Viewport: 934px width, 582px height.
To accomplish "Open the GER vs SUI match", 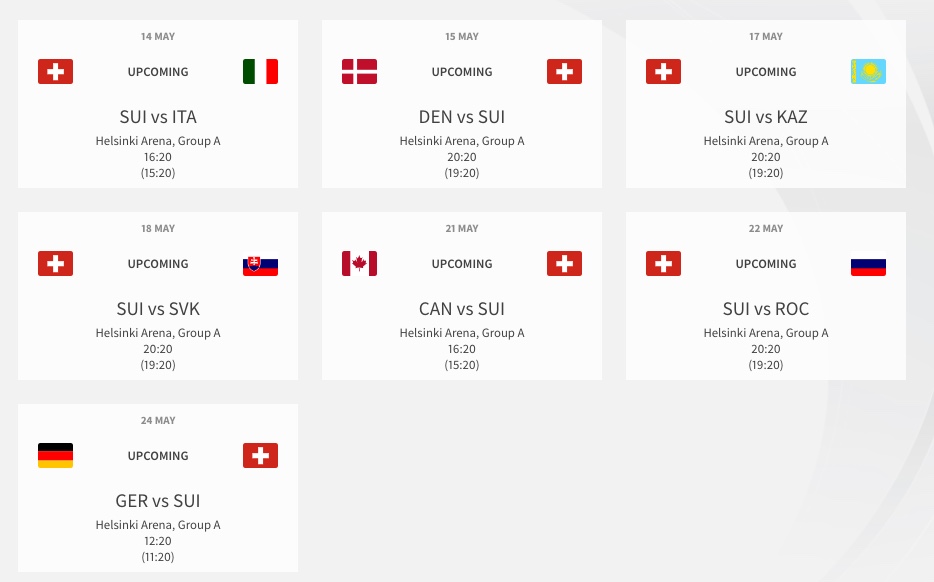I will (x=158, y=501).
